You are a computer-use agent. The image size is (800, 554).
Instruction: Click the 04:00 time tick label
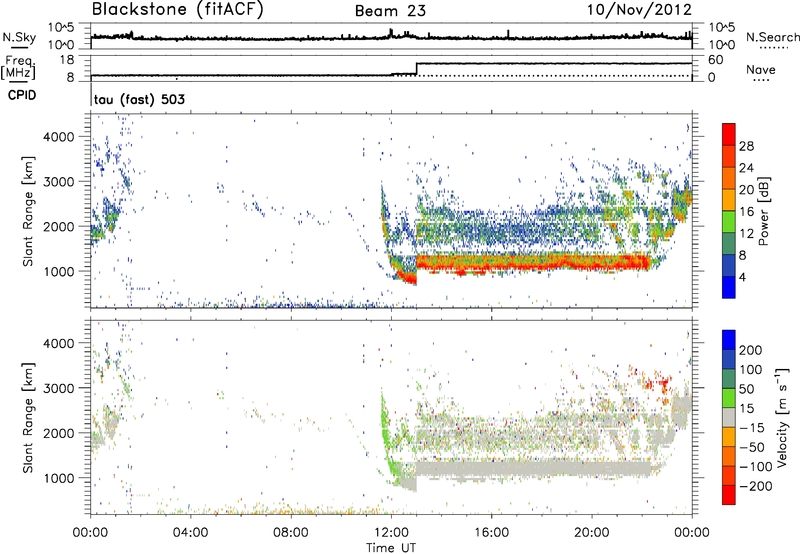point(191,533)
